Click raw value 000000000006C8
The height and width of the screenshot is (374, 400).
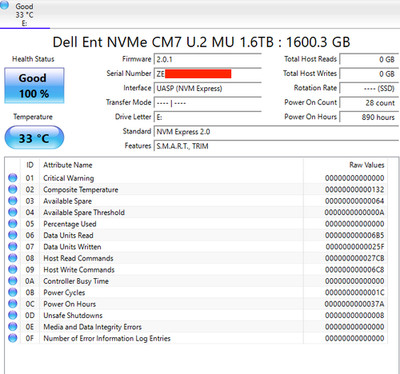coord(355,270)
